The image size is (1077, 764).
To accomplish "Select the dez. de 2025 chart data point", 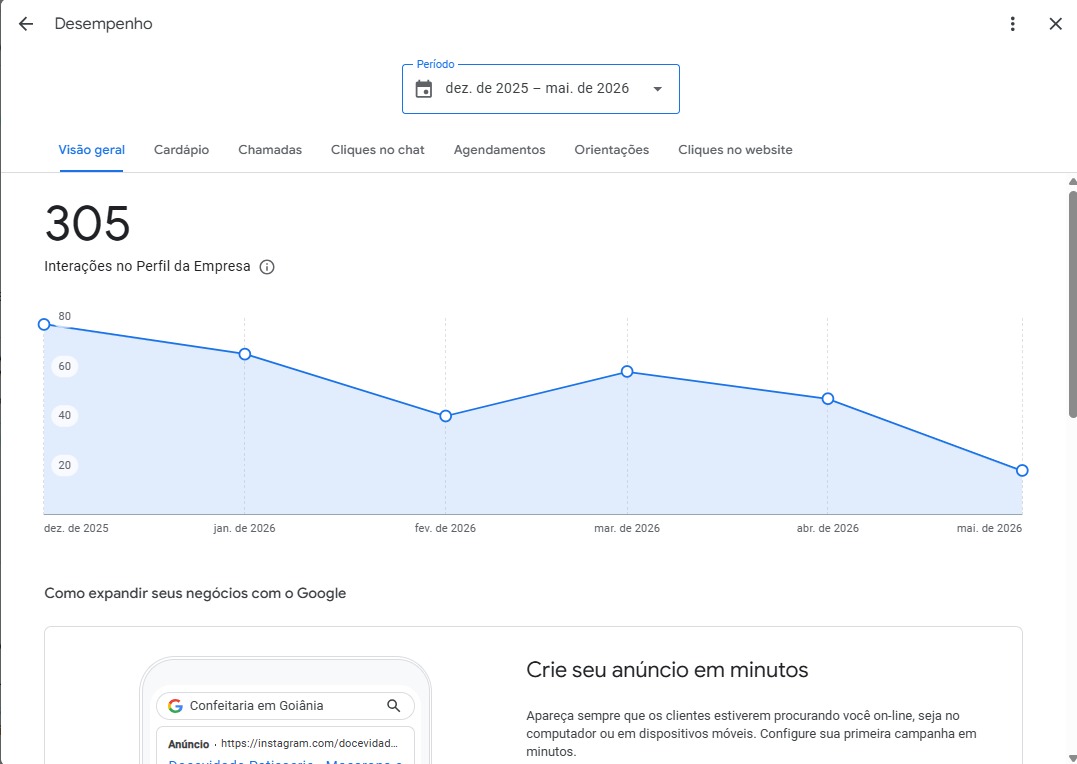I will (44, 324).
